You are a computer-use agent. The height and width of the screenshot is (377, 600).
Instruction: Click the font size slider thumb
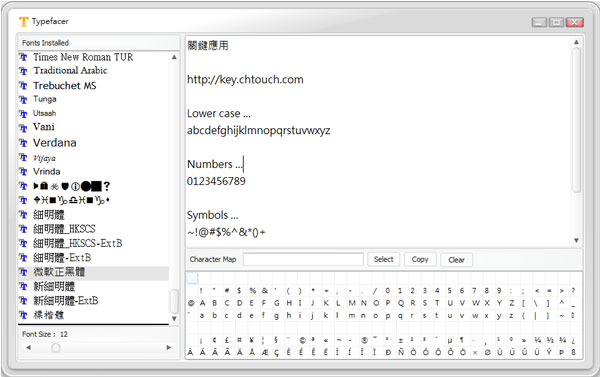pyautogui.click(x=56, y=348)
